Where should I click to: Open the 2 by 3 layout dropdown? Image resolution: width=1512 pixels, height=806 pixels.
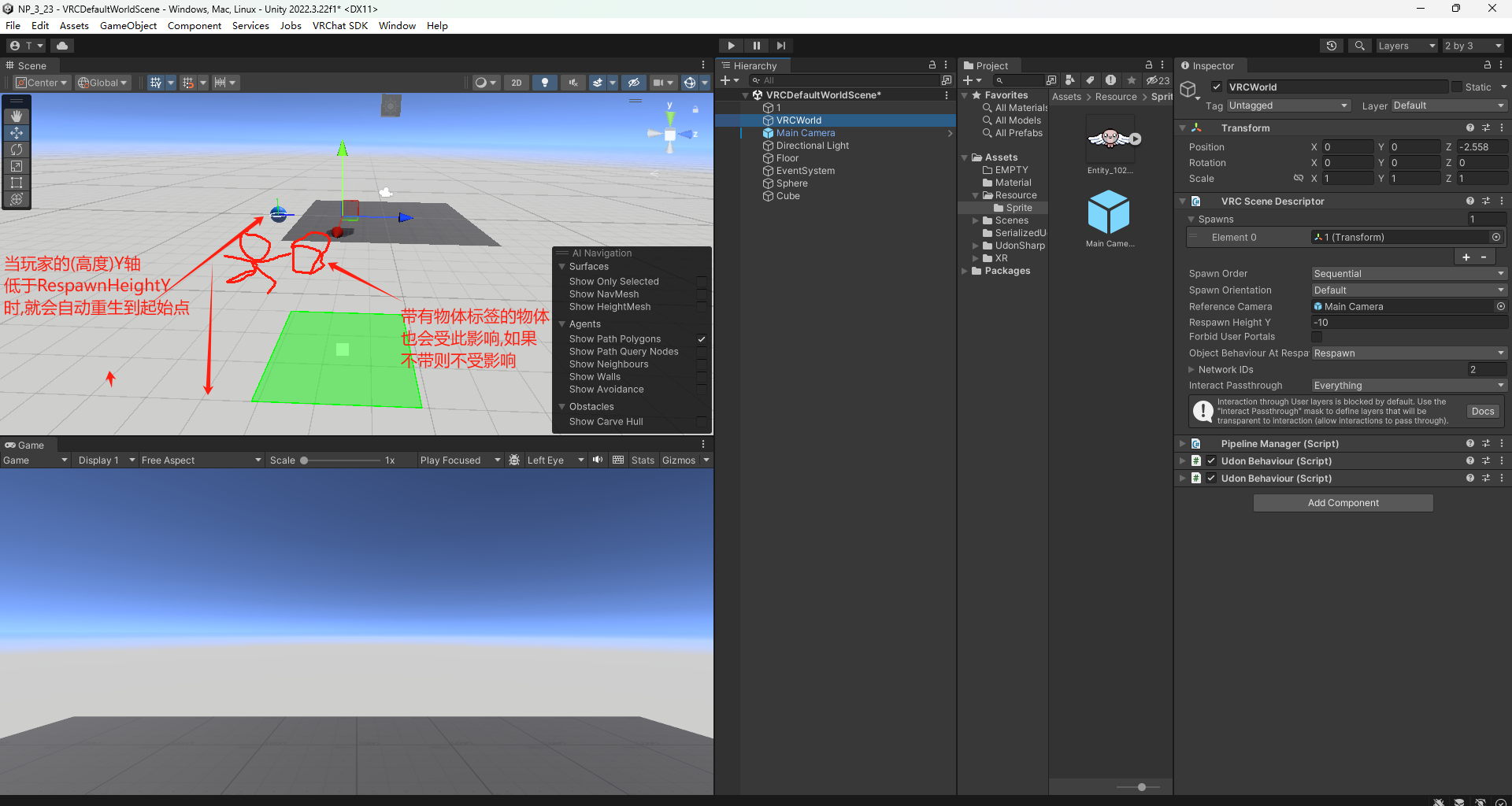1473,46
